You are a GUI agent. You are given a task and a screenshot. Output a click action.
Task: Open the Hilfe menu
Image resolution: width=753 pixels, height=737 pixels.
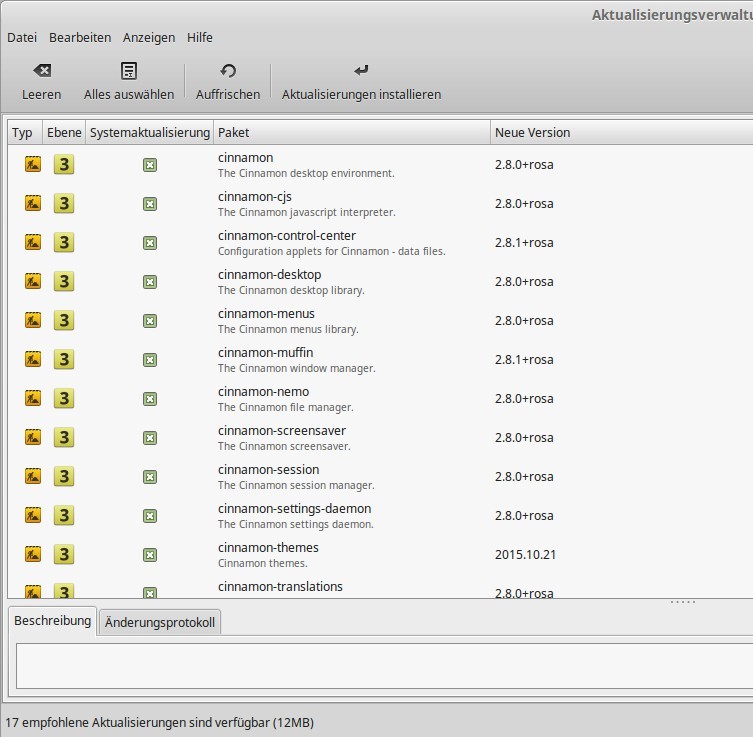coord(200,37)
